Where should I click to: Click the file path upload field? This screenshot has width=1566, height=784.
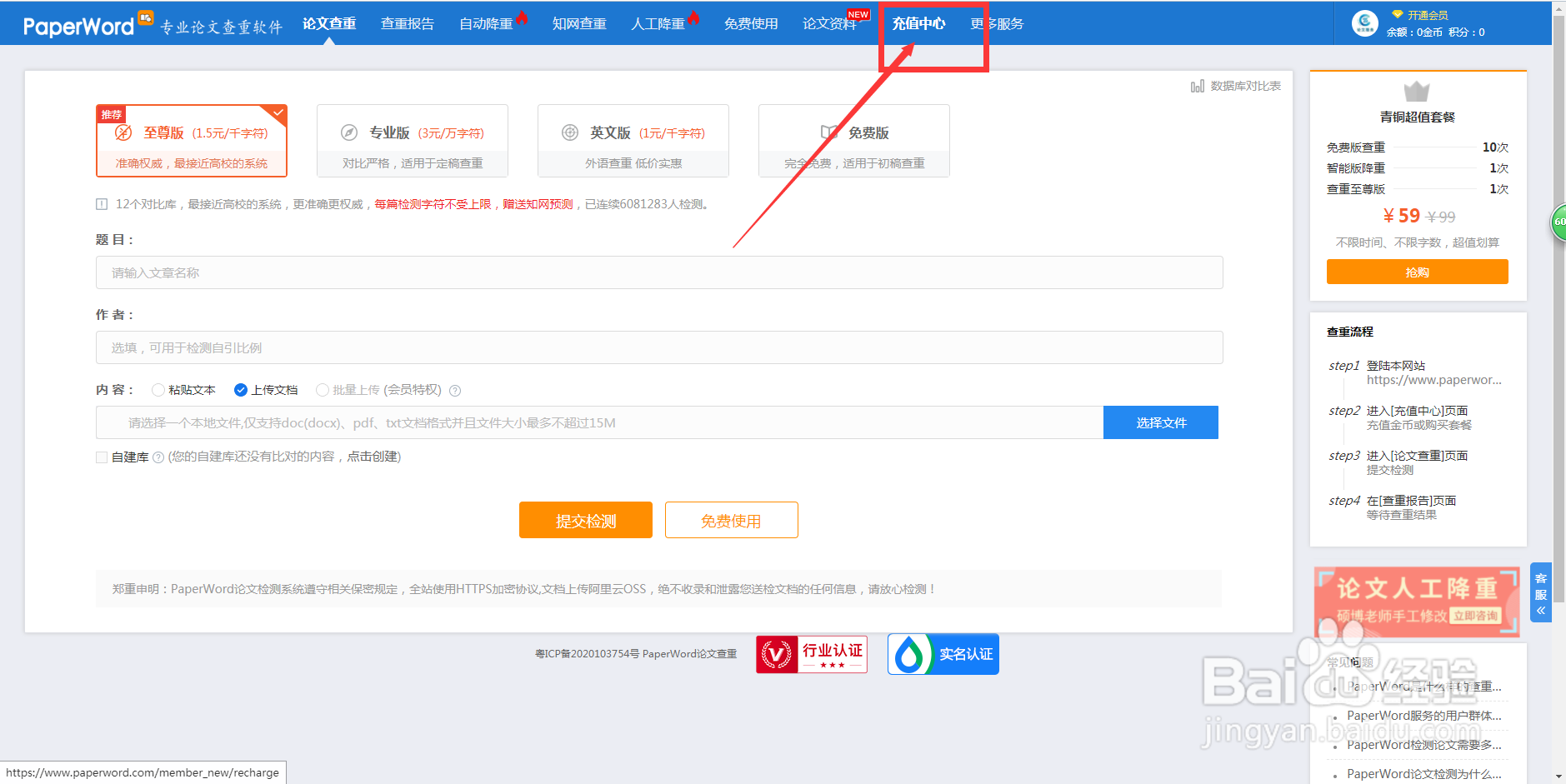(x=599, y=422)
